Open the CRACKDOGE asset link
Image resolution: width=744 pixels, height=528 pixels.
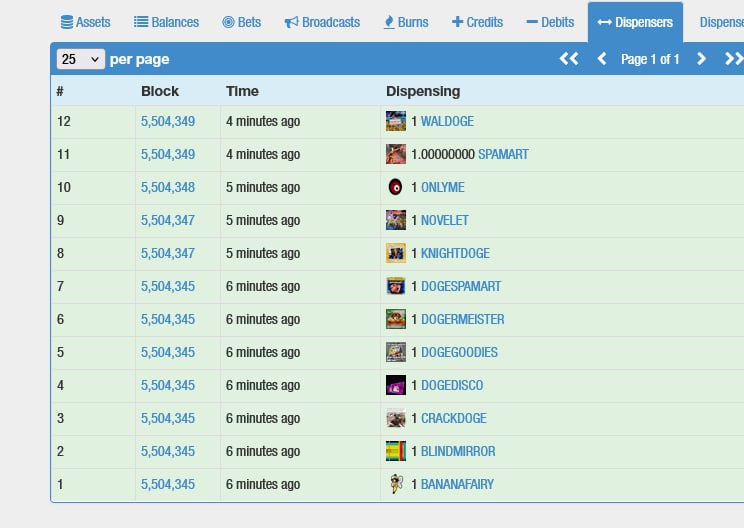click(454, 418)
